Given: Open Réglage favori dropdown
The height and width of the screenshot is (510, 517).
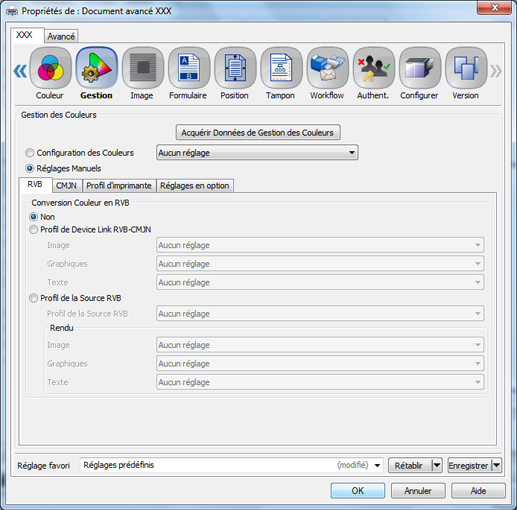Looking at the screenshot, I should tap(232, 465).
